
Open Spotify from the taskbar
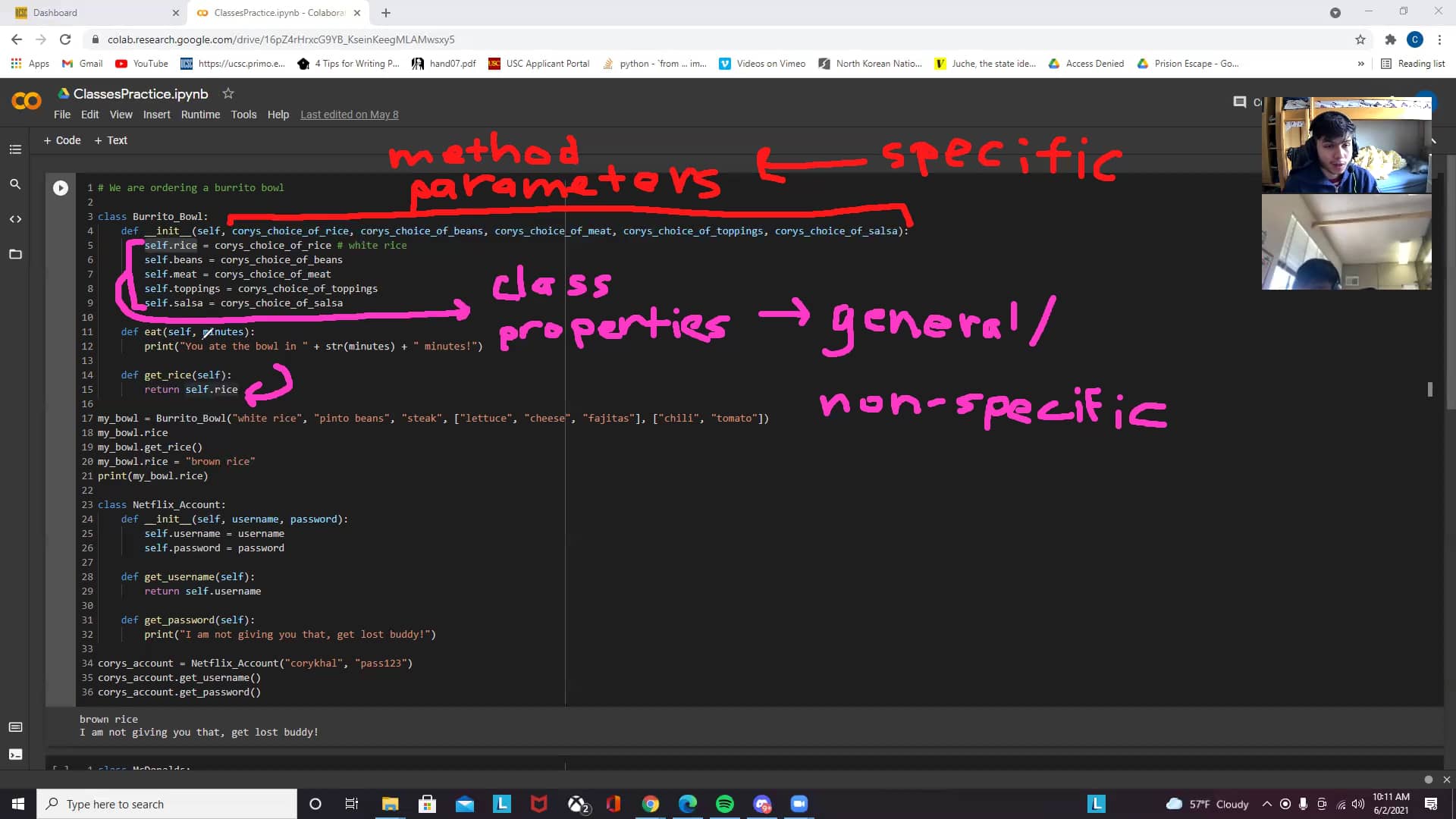point(725,804)
